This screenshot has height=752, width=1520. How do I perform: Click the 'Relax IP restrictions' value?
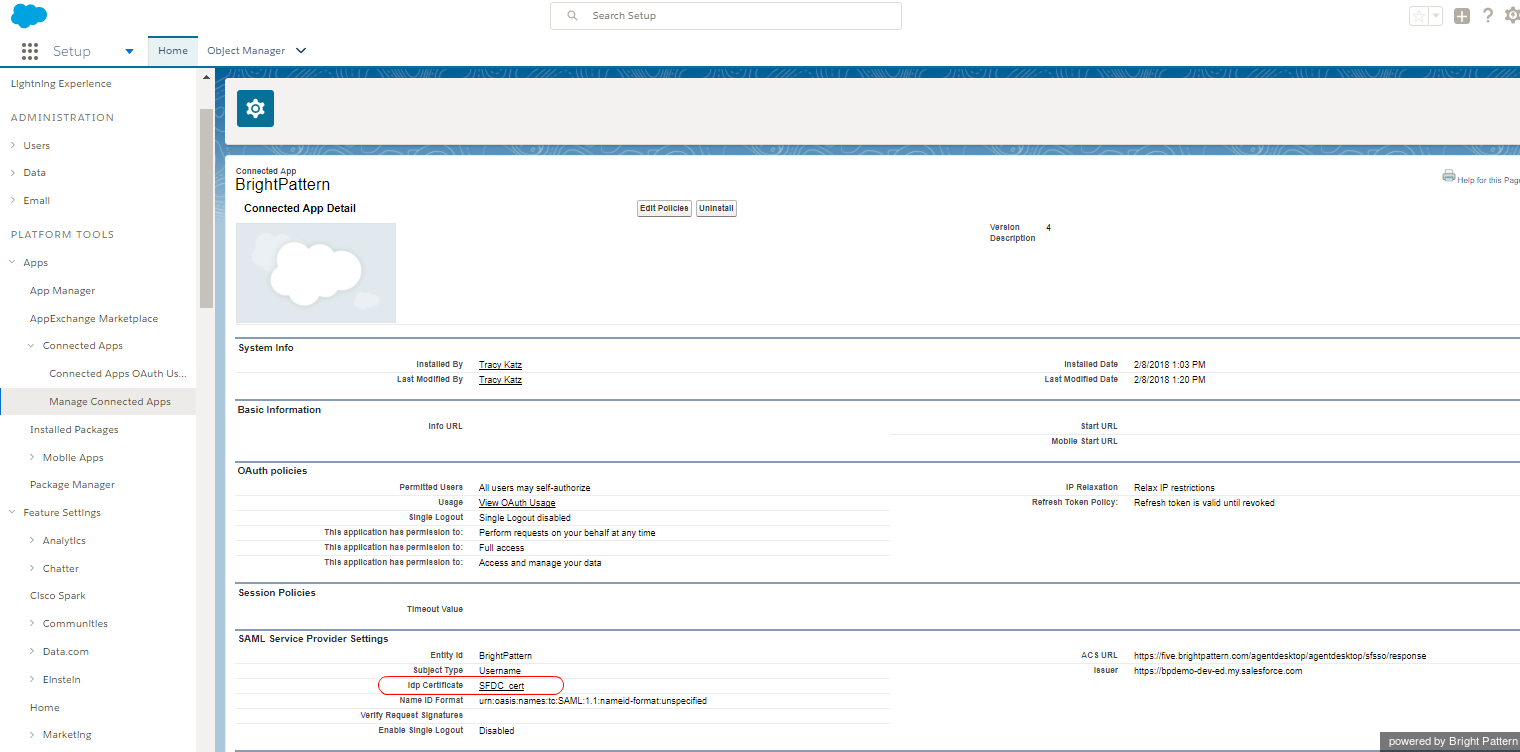coord(1174,488)
